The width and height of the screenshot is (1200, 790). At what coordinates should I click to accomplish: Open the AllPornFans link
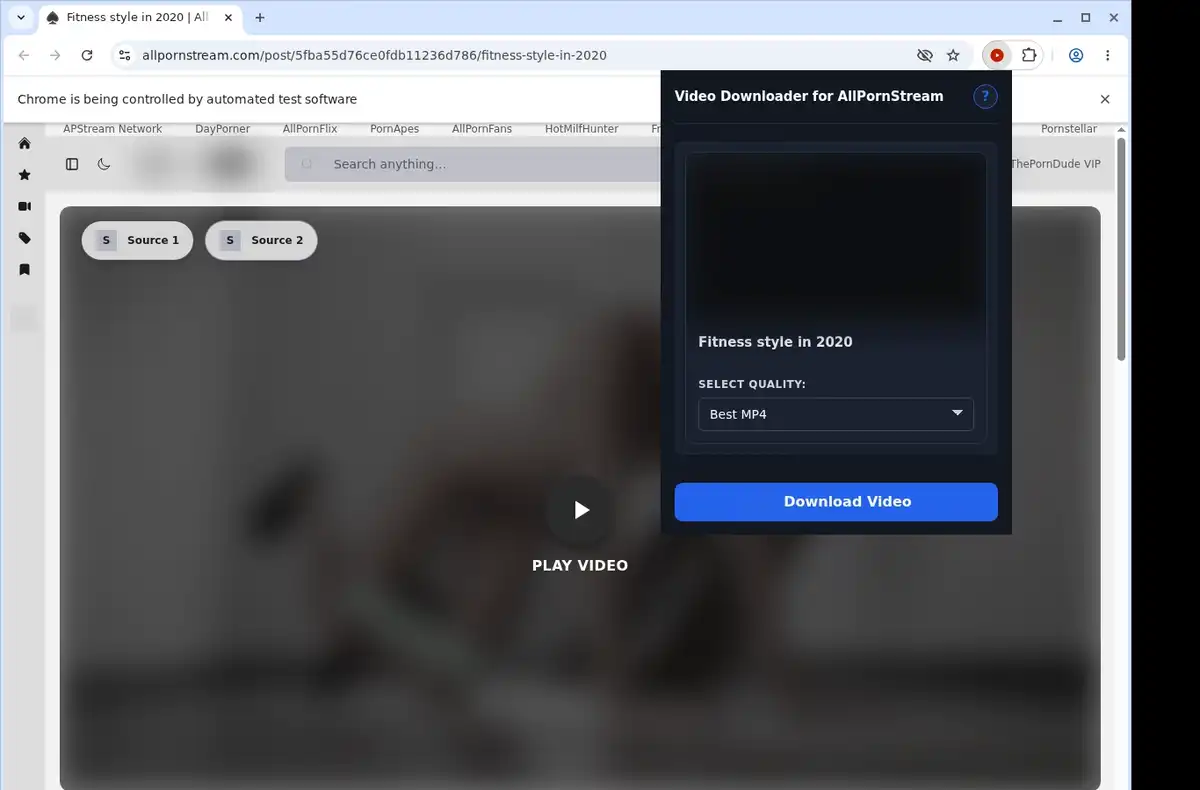(x=482, y=129)
